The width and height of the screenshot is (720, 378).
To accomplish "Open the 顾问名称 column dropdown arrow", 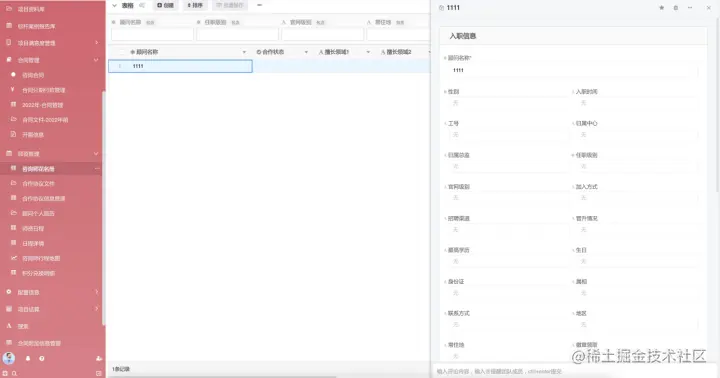I will click(244, 52).
